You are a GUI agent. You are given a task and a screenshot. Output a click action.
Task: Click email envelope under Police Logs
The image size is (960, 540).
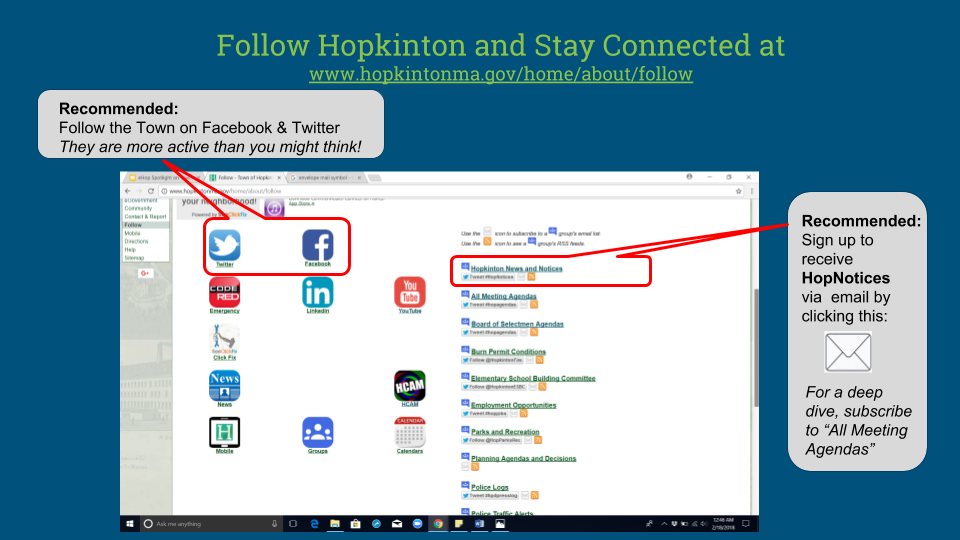point(525,495)
